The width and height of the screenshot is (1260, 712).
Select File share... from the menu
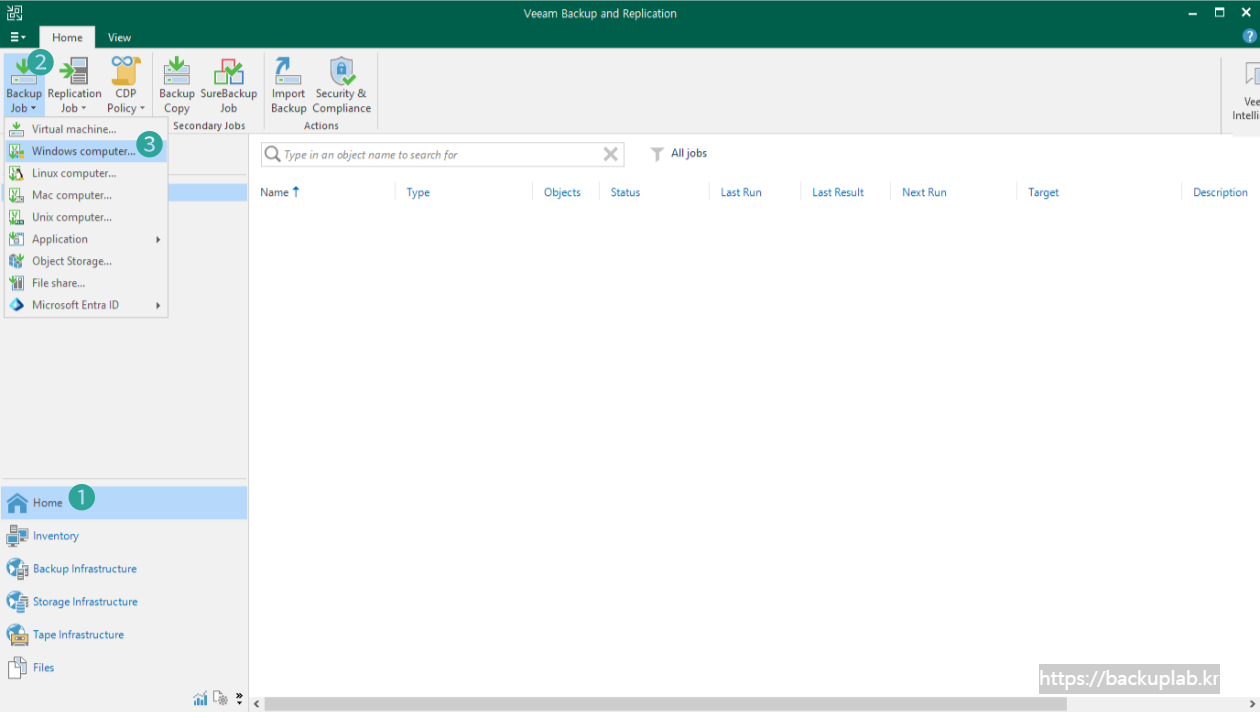point(86,283)
